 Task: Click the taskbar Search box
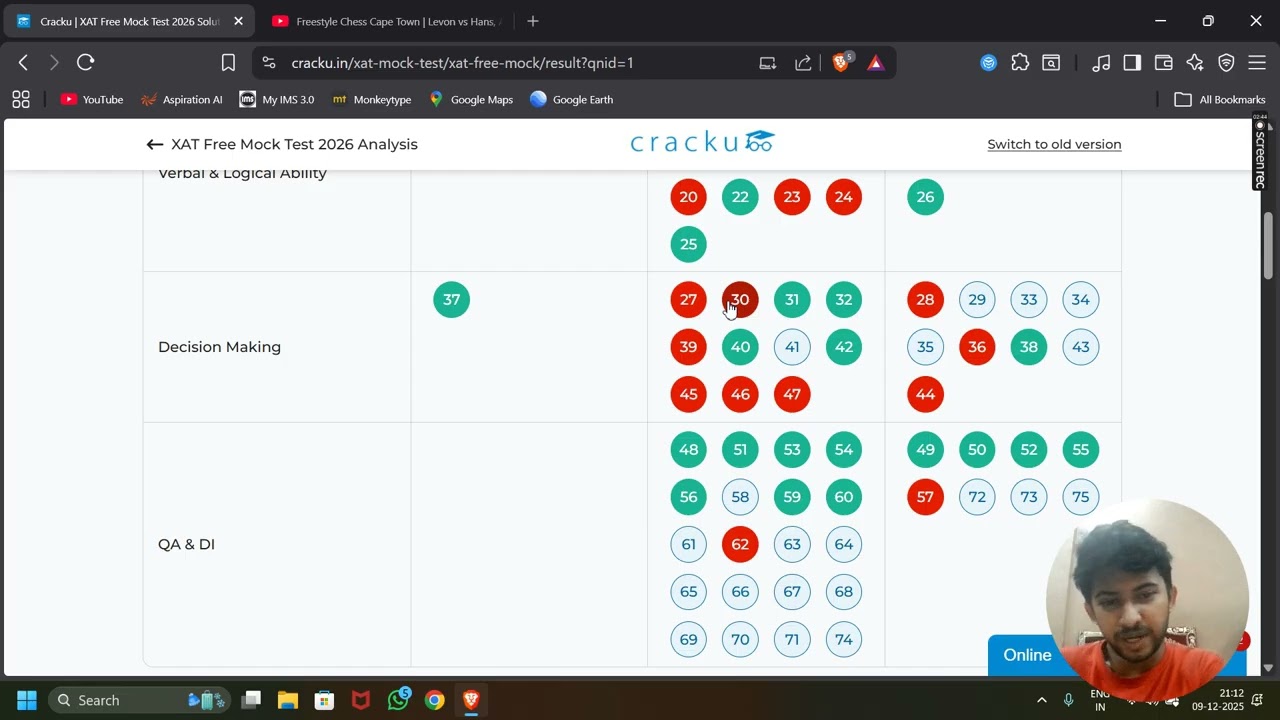[140, 700]
